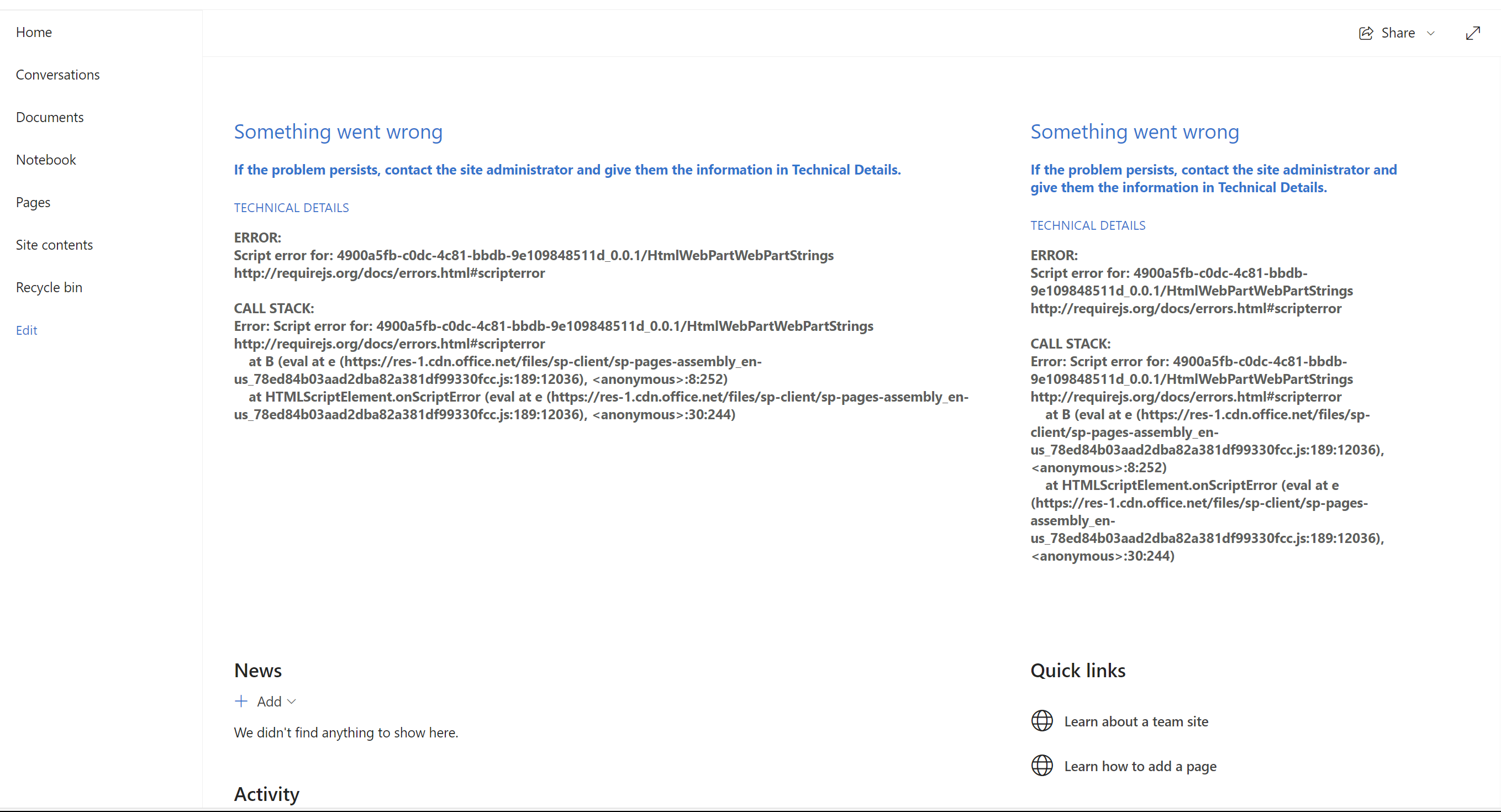Click the right CALL STACK: label
Screen dimensions: 1501x812
click(1071, 344)
